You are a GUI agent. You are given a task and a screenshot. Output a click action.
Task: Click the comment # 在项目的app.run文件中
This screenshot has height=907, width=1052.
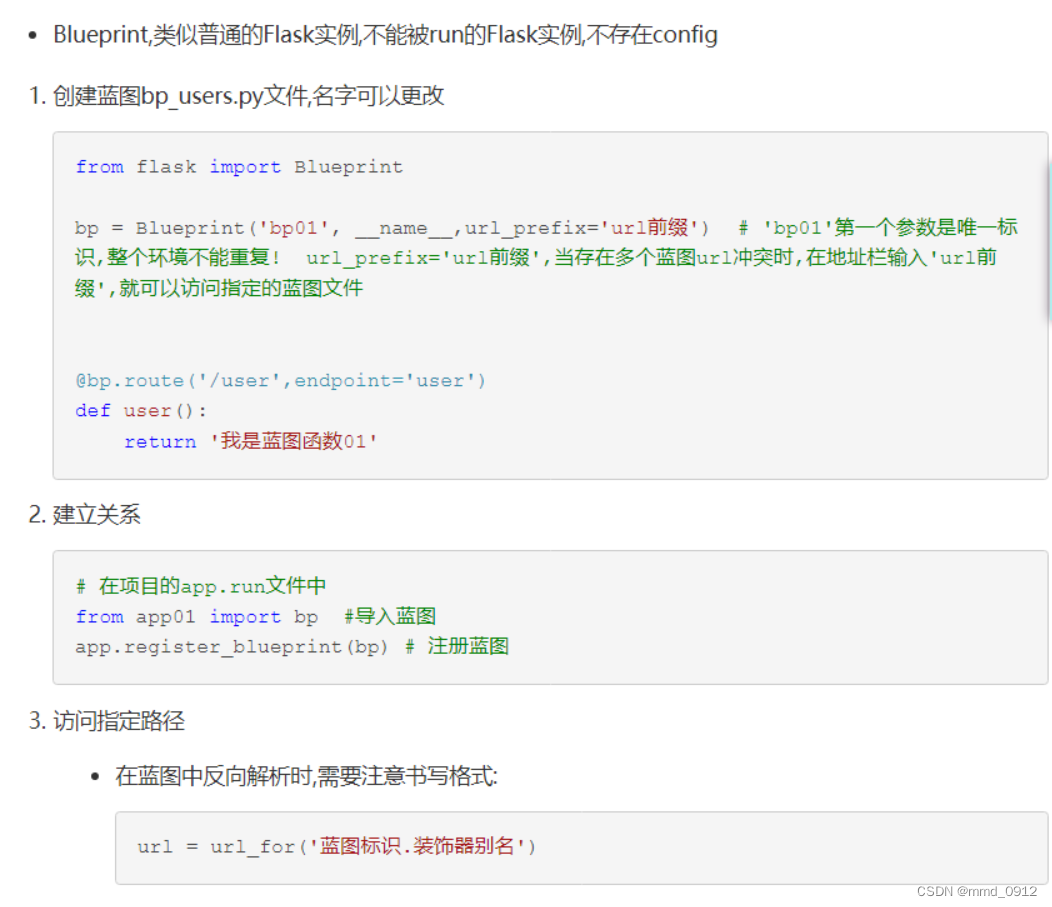point(201,586)
